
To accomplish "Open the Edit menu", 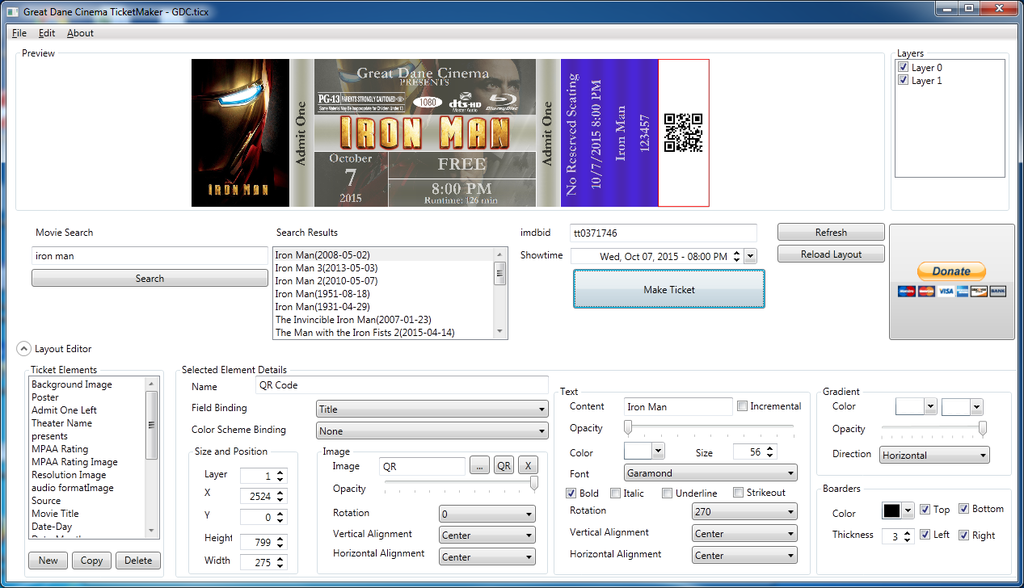I will click(46, 33).
